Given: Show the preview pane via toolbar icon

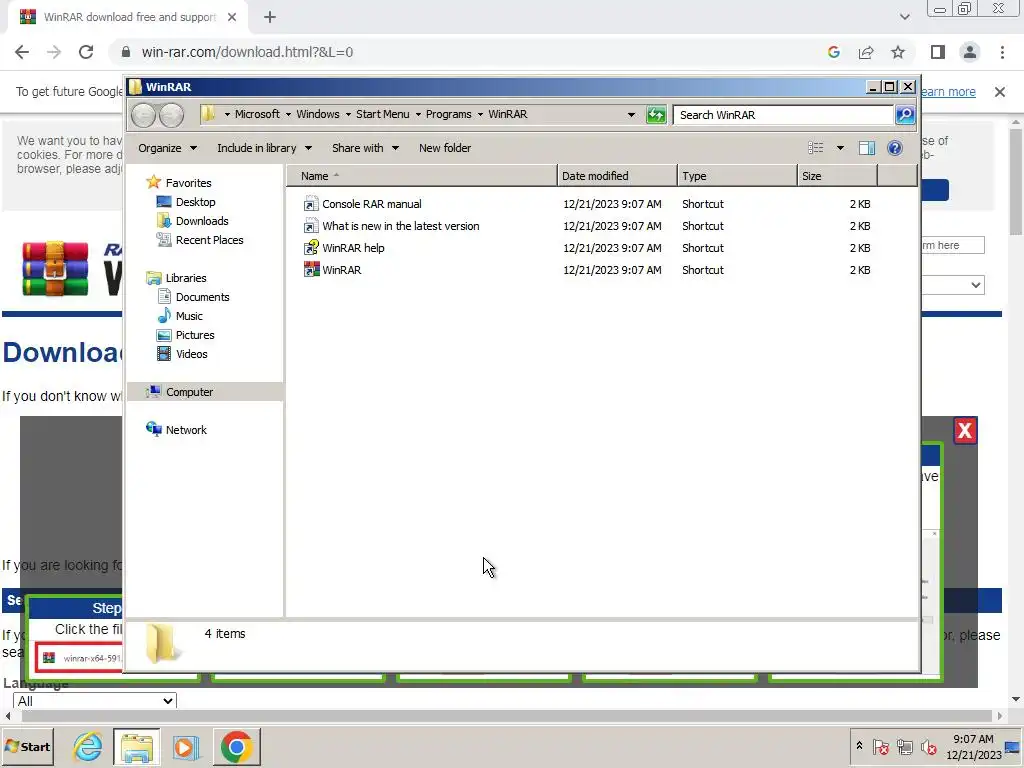Looking at the screenshot, I should [867, 148].
